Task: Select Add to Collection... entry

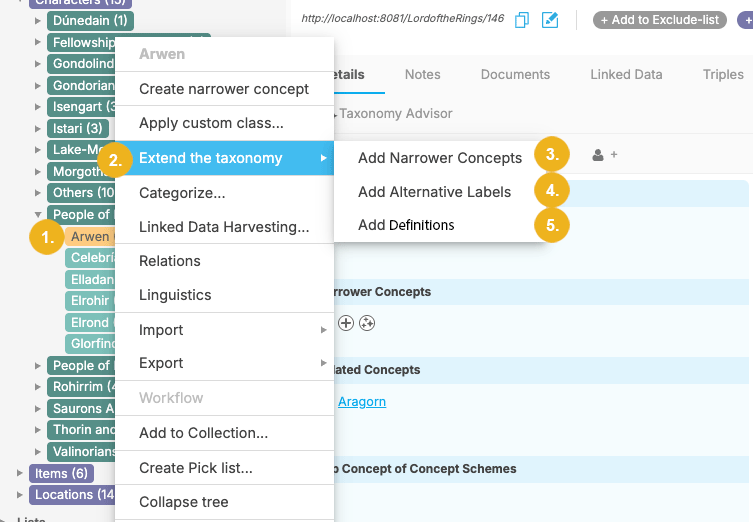Action: (224, 433)
